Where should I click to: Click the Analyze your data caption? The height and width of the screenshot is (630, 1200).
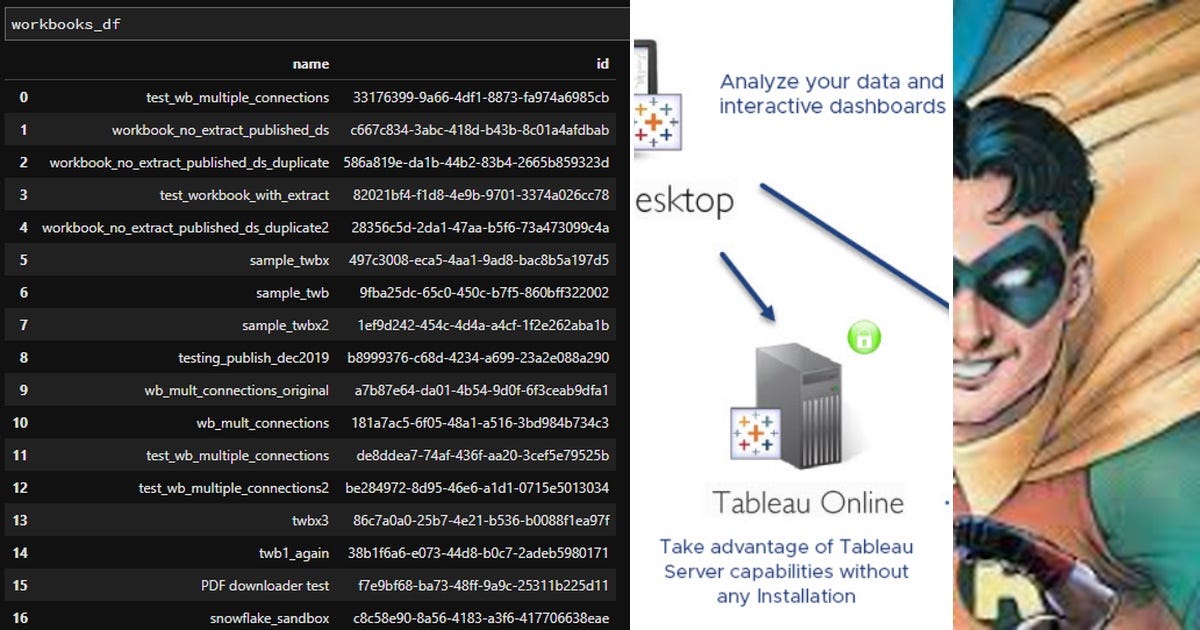[829, 95]
